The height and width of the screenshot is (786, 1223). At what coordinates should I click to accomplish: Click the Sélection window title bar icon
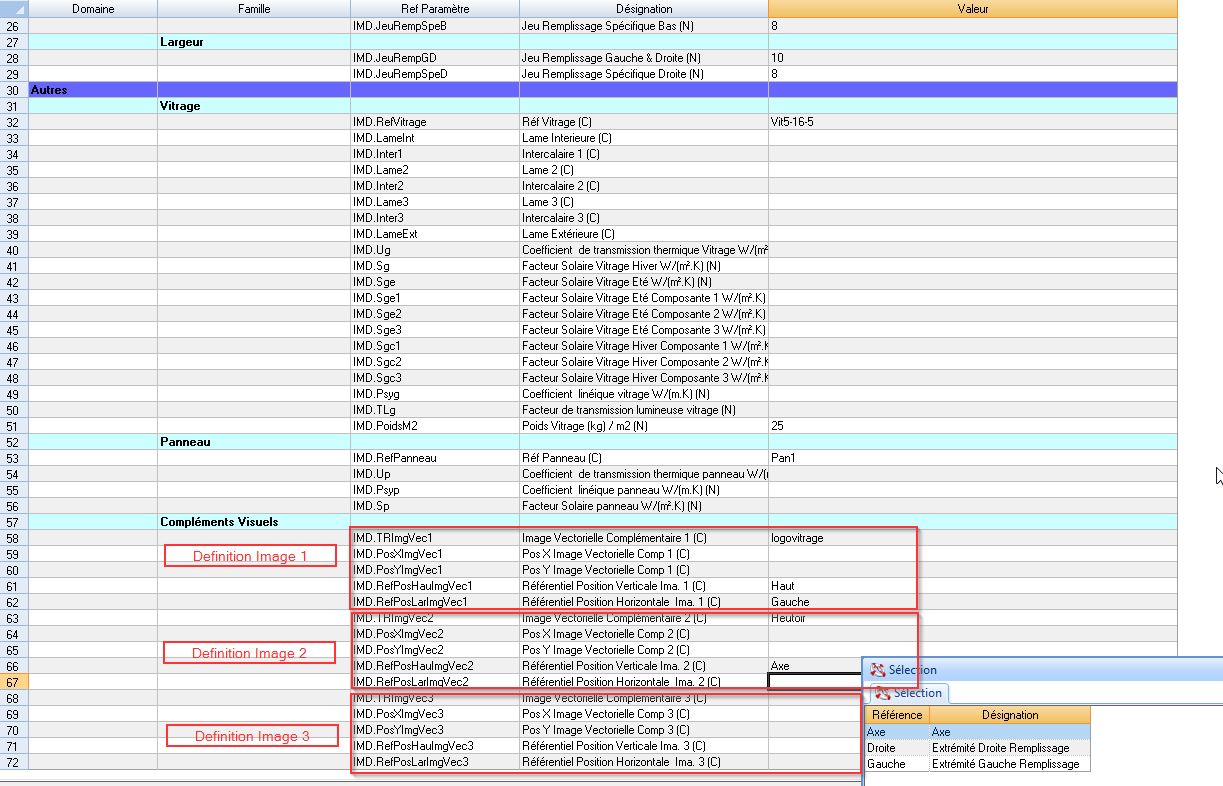(x=878, y=670)
